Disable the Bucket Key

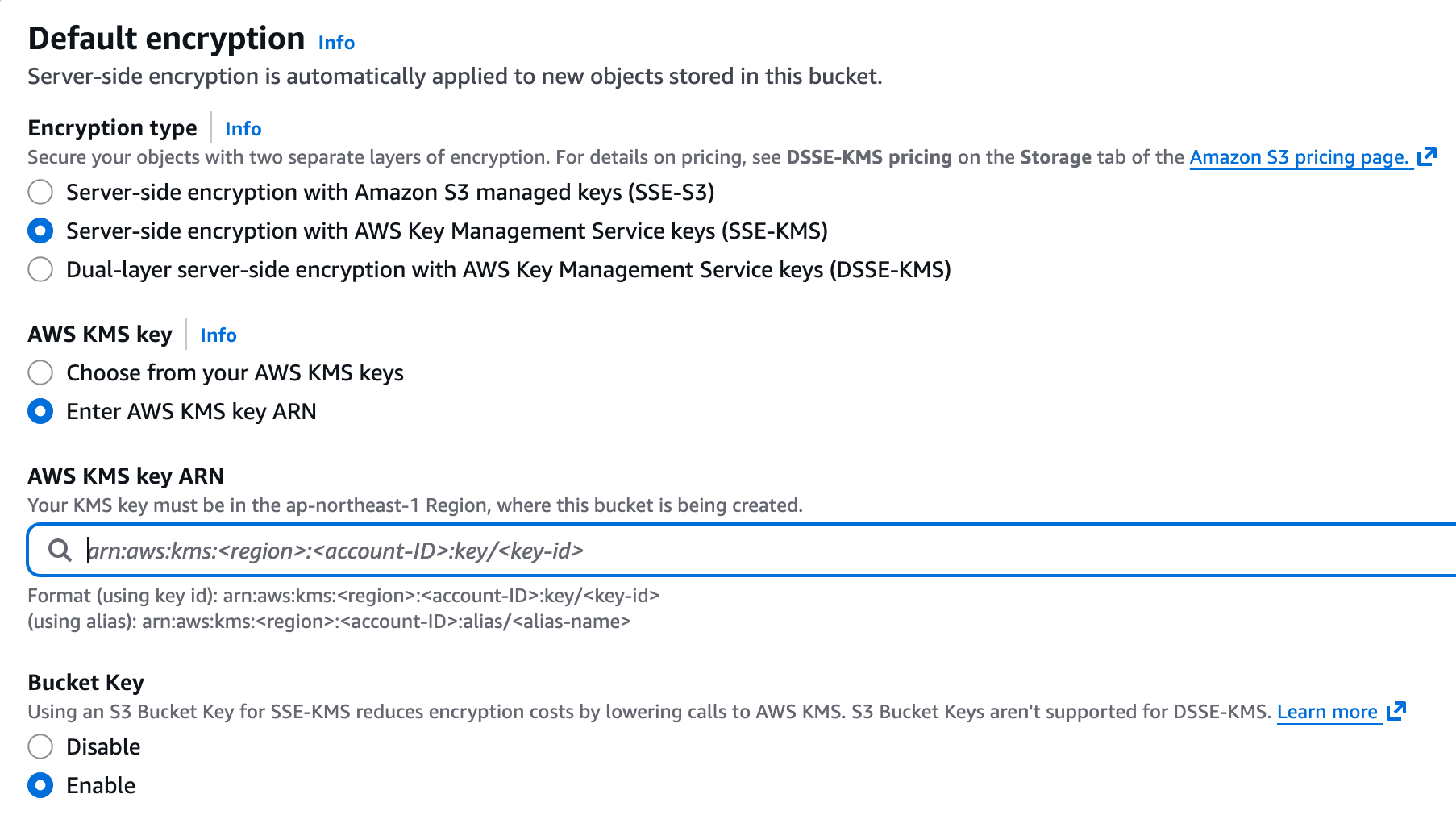point(40,746)
